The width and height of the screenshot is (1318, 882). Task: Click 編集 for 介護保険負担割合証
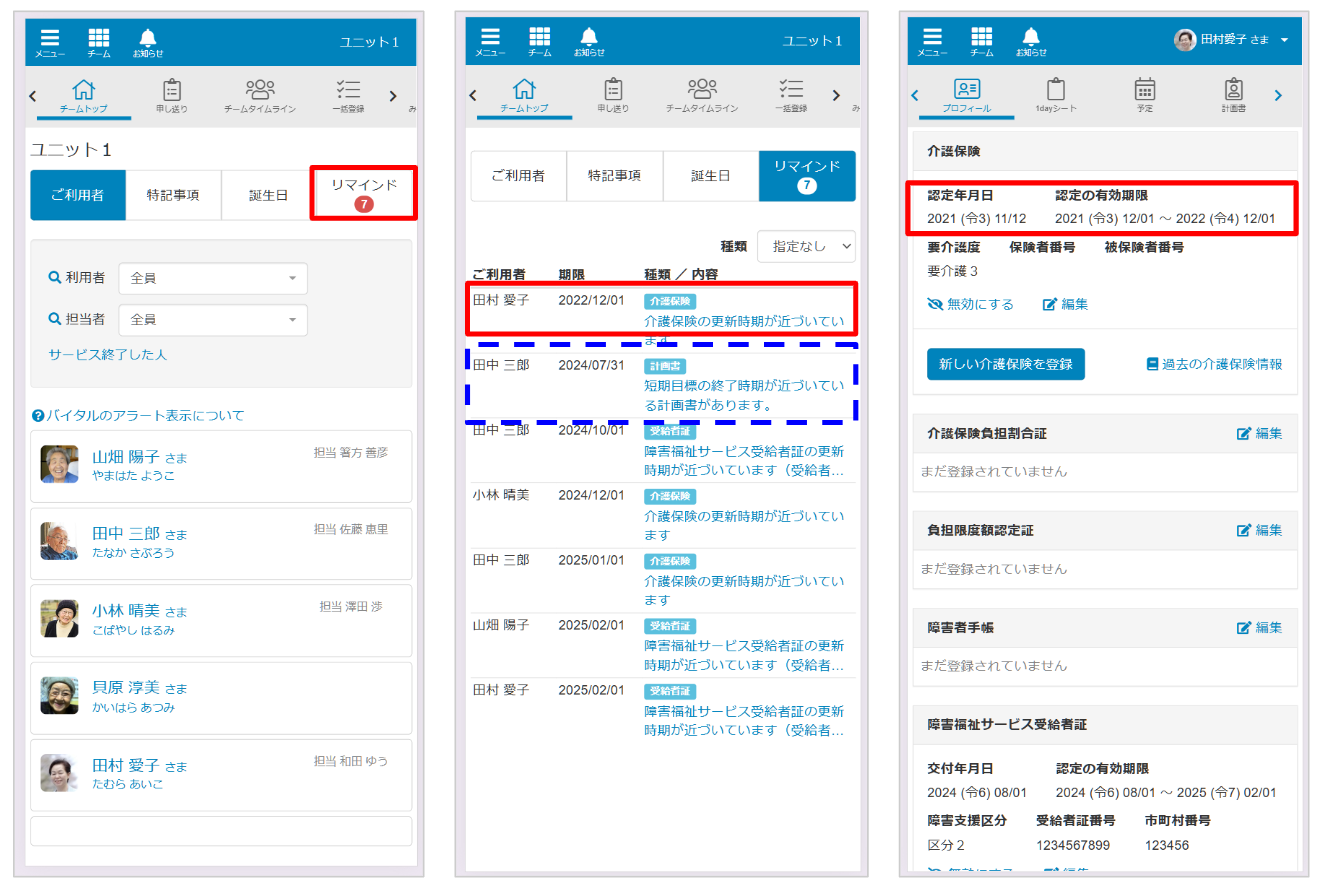click(1260, 433)
